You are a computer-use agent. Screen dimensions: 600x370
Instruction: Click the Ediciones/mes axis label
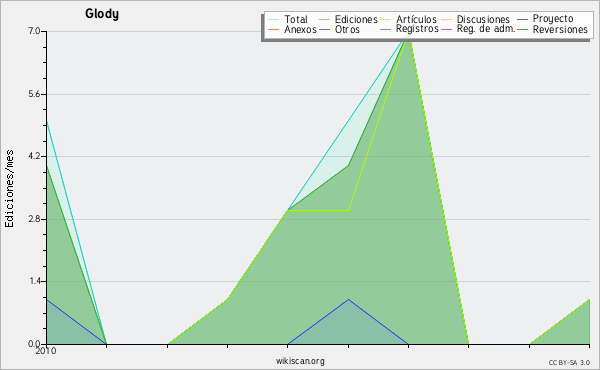coord(9,189)
